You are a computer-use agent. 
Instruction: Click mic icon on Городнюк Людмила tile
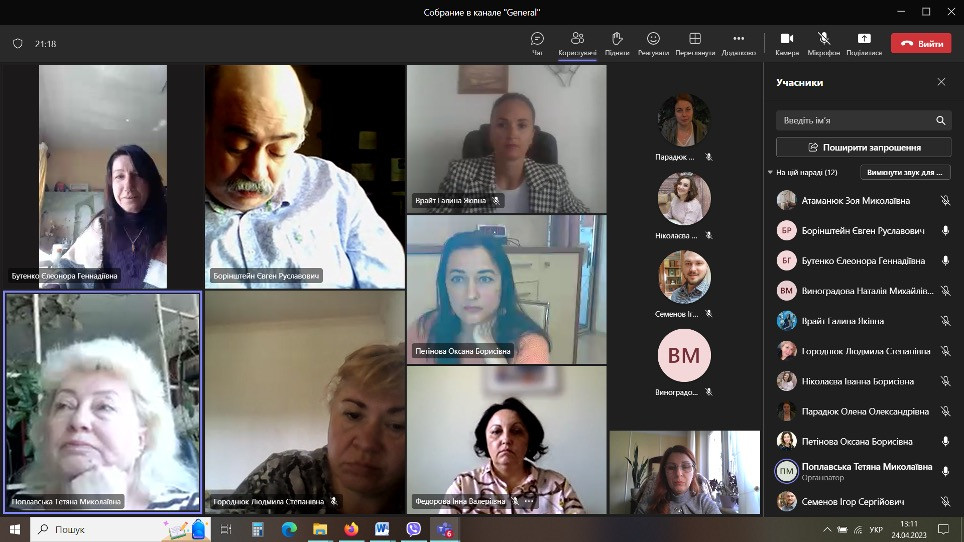pyautogui.click(x=334, y=501)
